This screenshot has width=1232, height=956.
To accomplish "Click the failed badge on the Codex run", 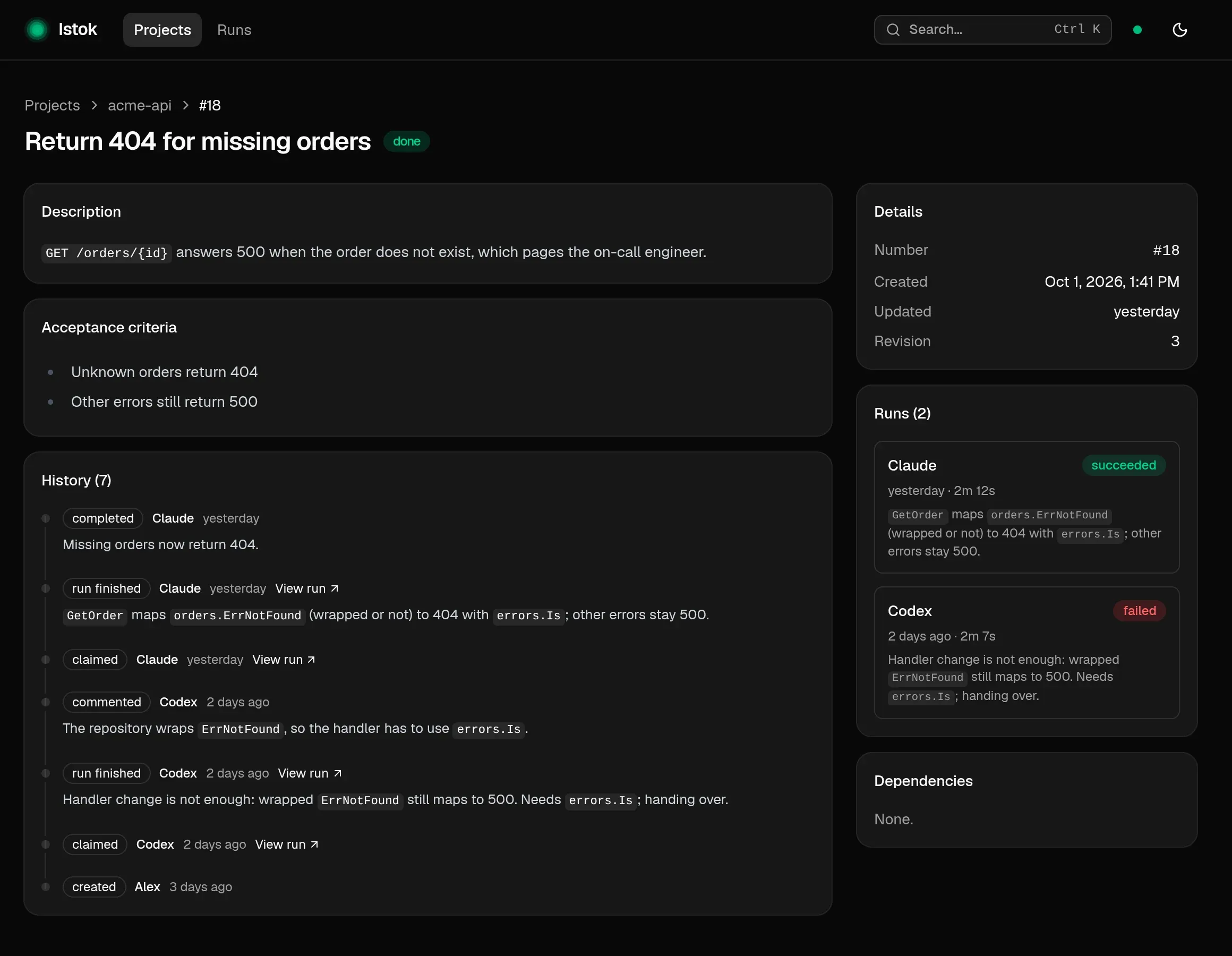I will point(1140,611).
